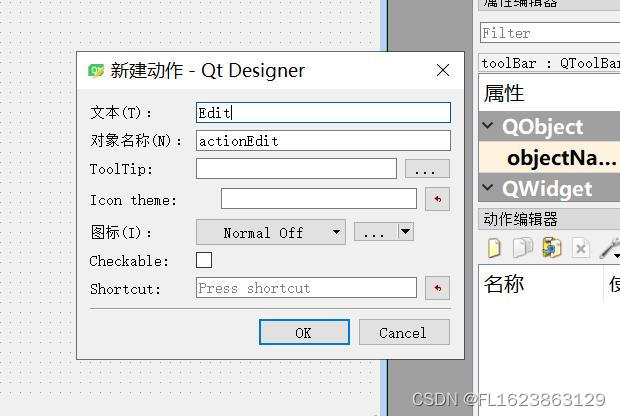This screenshot has width=620, height=416.
Task: Click the Press shortcut field
Action: (x=306, y=288)
